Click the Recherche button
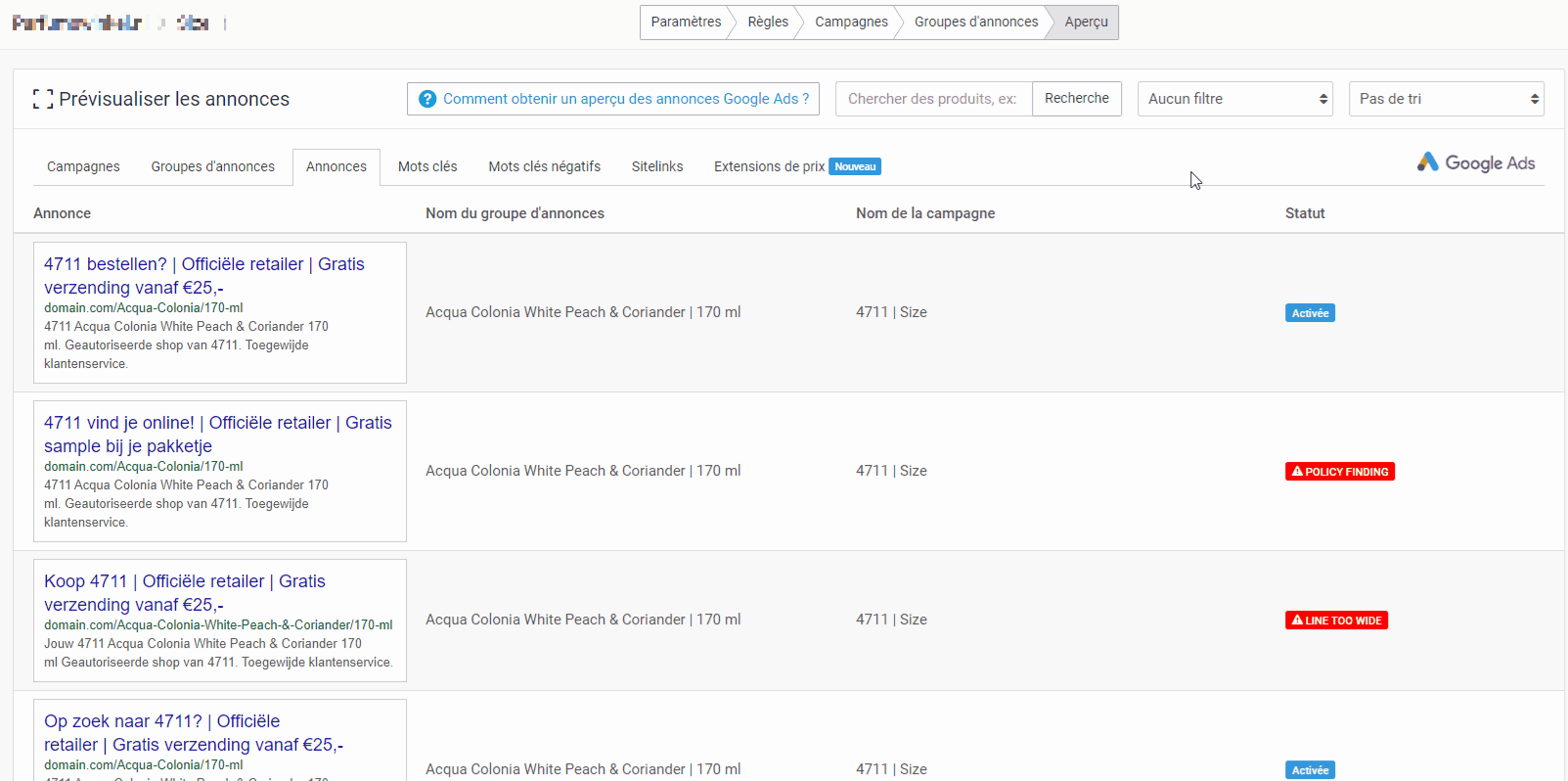Viewport: 1568px width, 781px height. [1077, 98]
